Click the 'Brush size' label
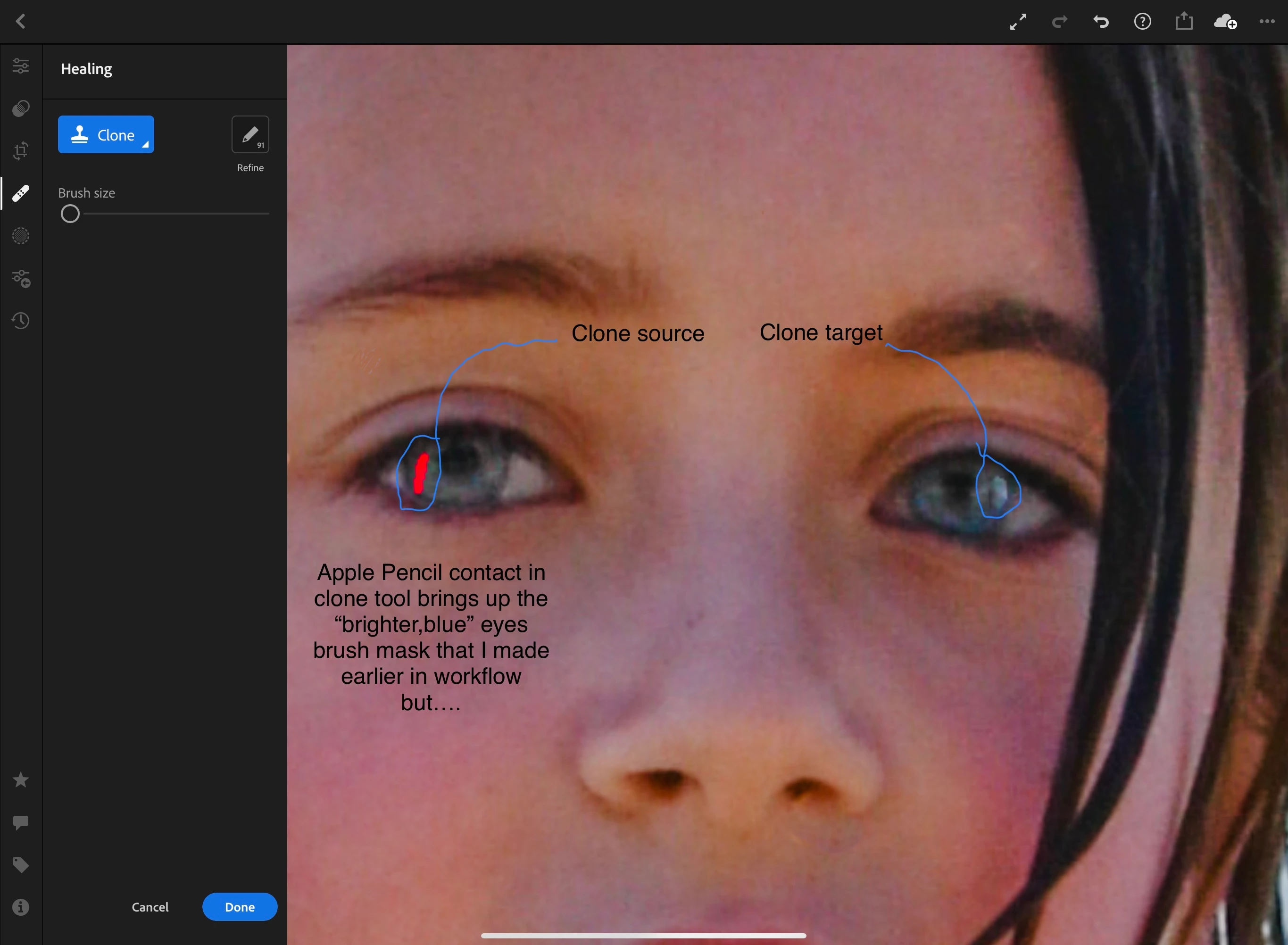The width and height of the screenshot is (1288, 945). 86,193
